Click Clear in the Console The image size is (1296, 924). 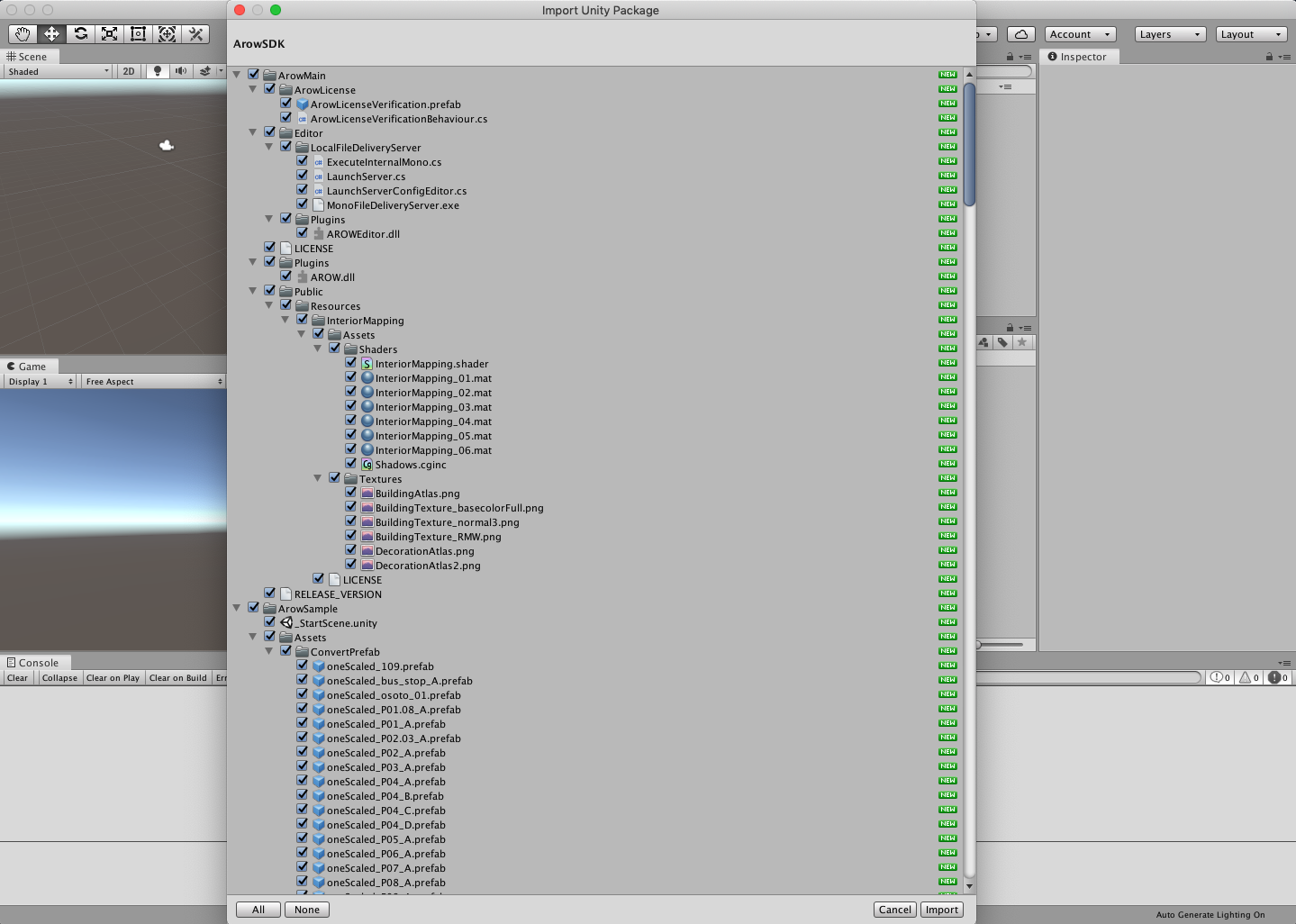(18, 678)
